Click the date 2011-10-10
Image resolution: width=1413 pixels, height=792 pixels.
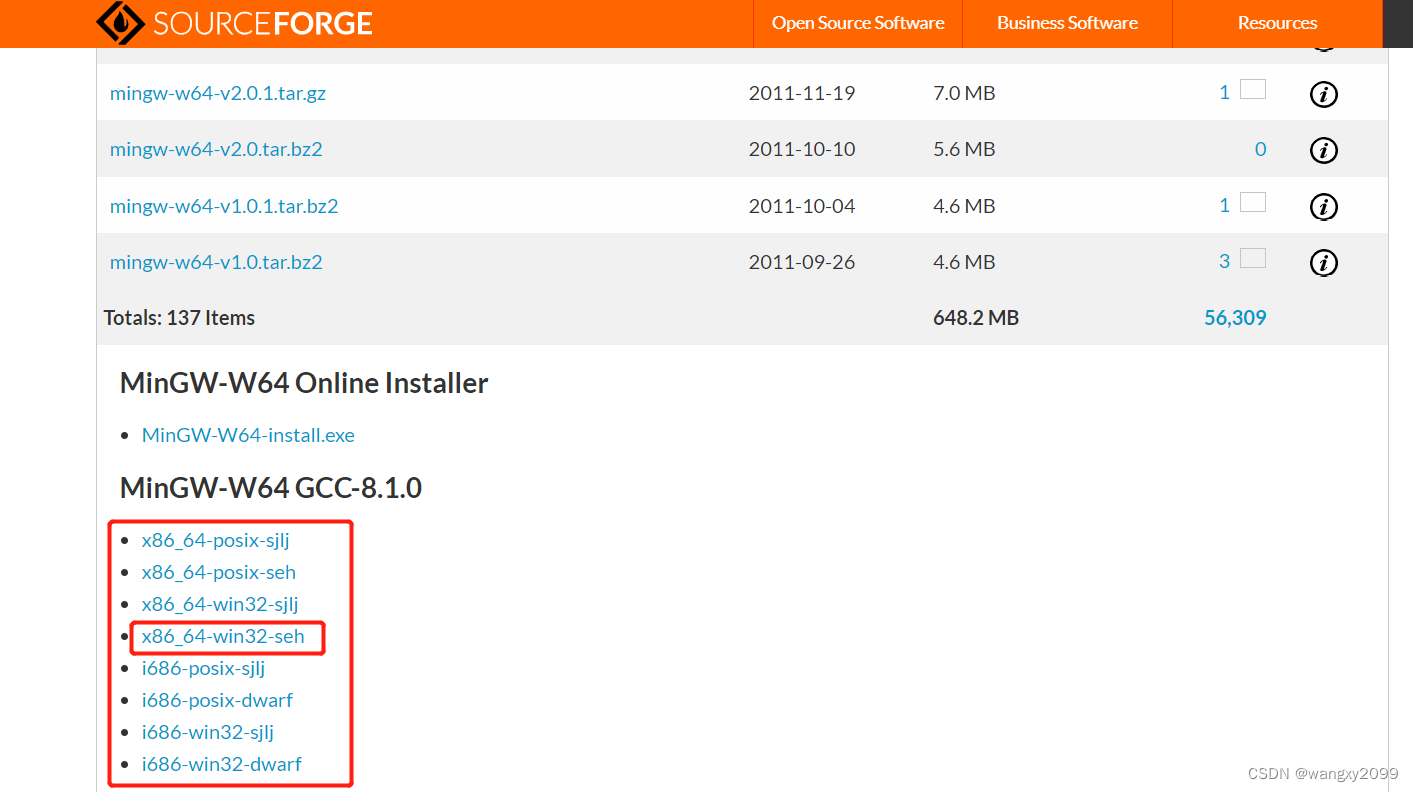click(802, 149)
